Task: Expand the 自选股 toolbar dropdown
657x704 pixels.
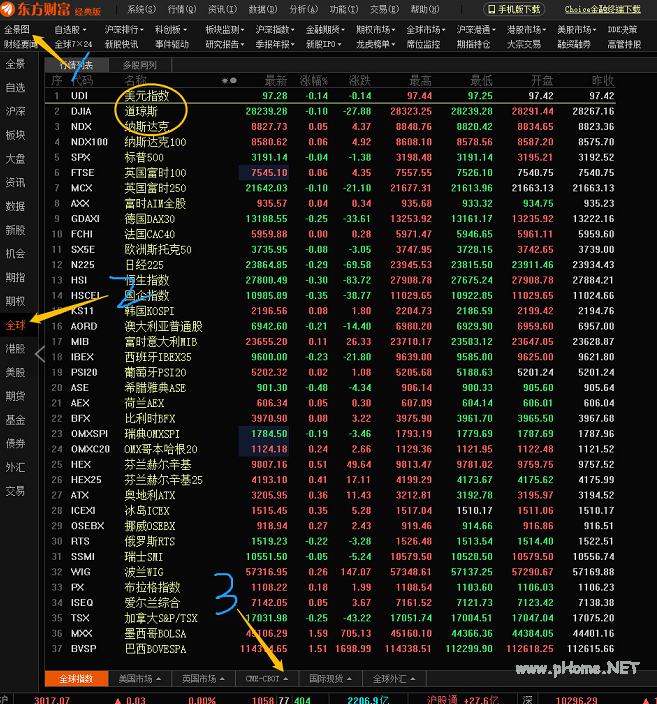Action: point(70,30)
